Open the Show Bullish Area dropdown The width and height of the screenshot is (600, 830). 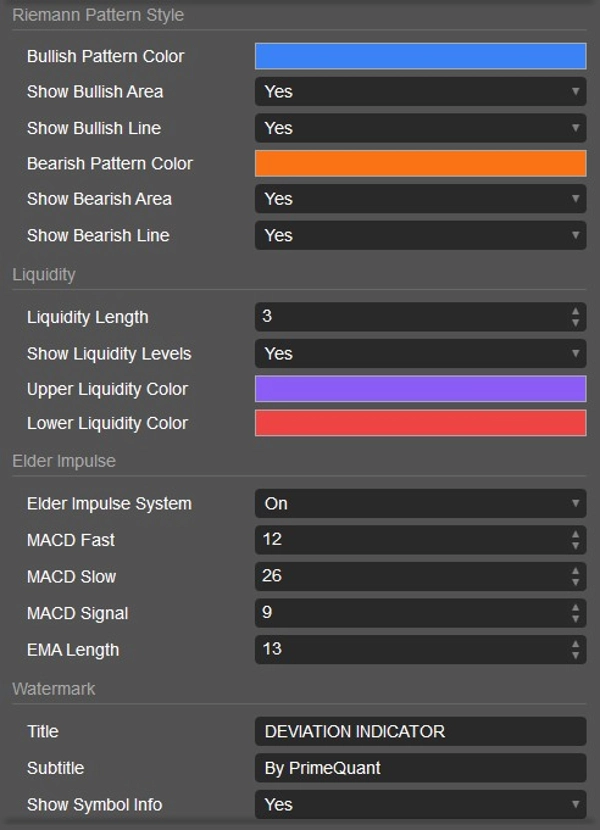[x=420, y=91]
